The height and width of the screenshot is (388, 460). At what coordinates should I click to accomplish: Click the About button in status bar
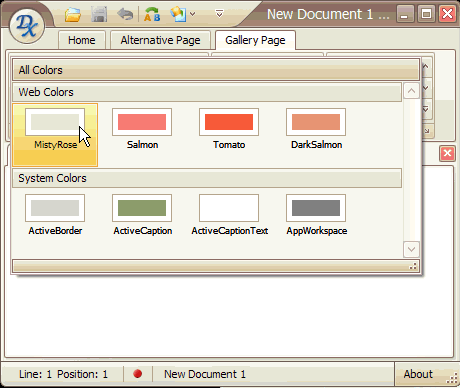pos(418,374)
